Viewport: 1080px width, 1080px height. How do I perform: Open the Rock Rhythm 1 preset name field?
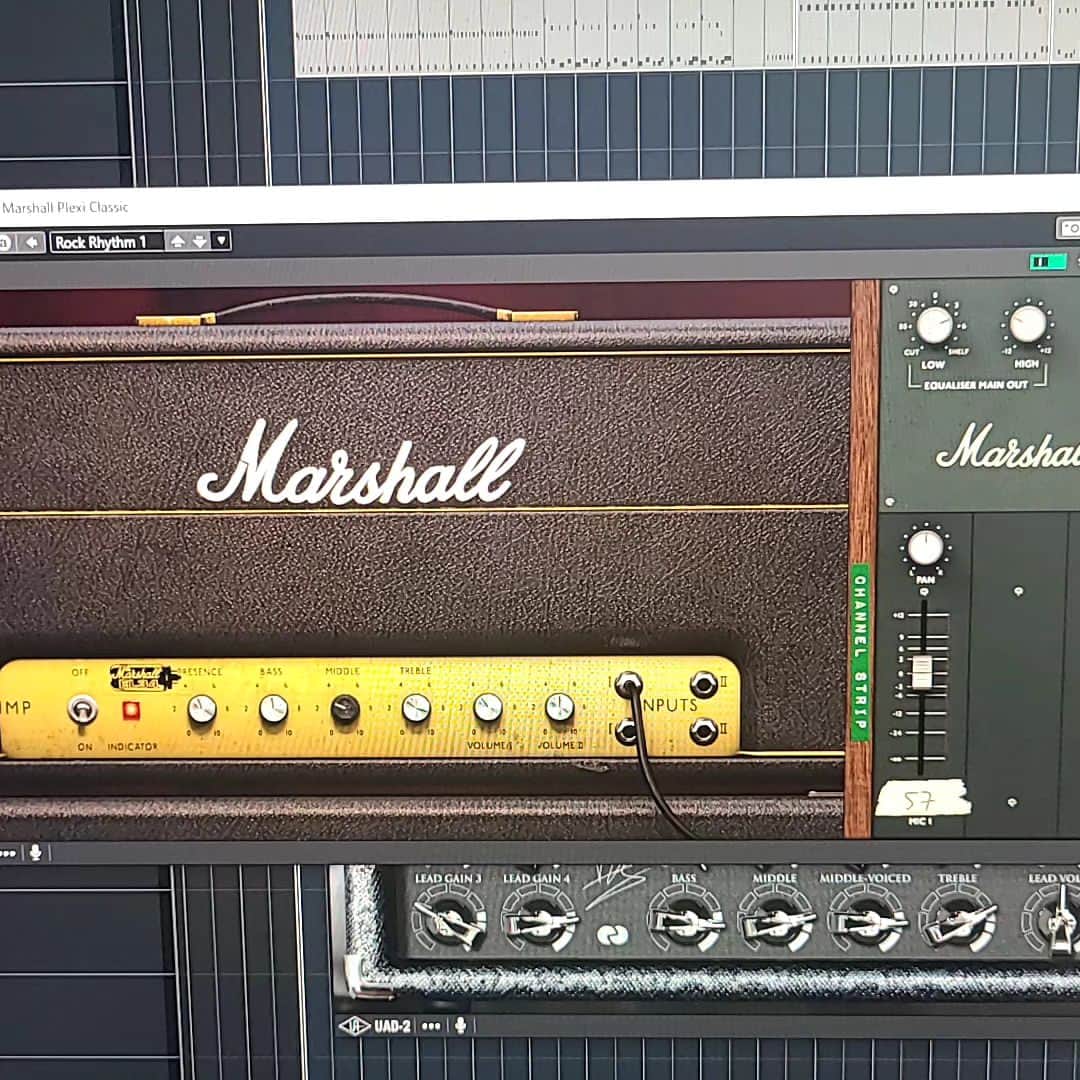(x=107, y=242)
